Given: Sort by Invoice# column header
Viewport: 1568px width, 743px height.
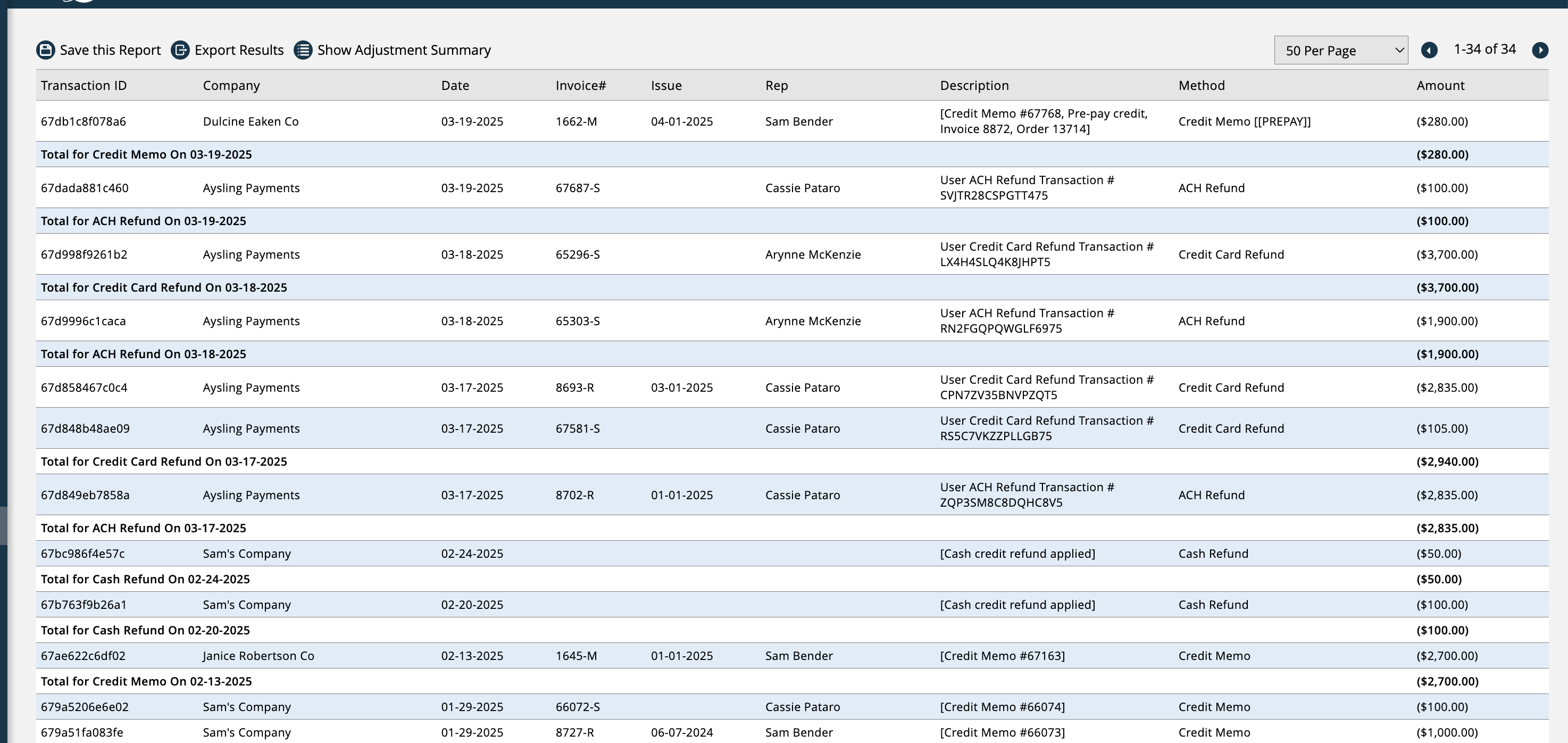Looking at the screenshot, I should (x=581, y=85).
